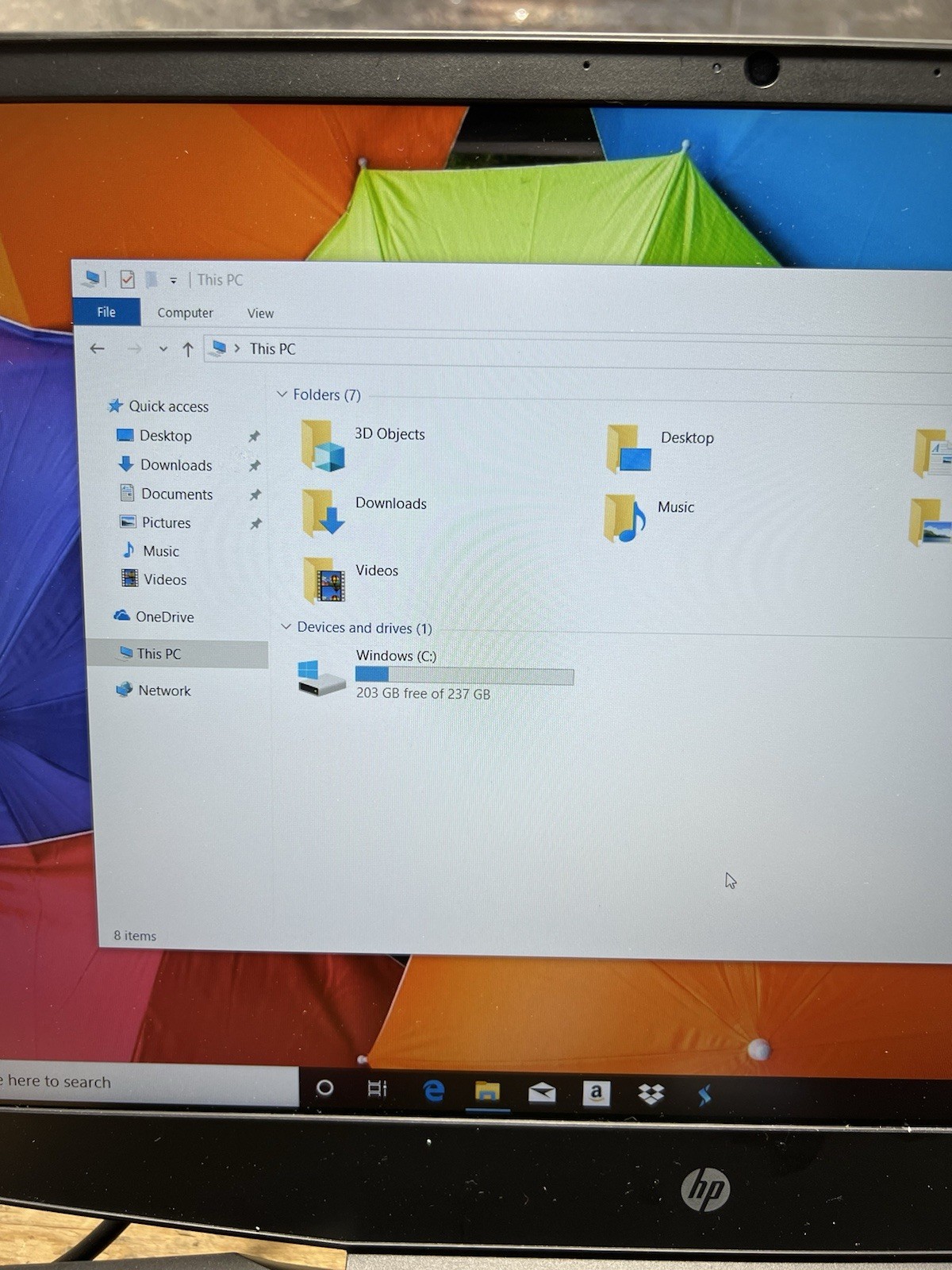The height and width of the screenshot is (1270, 952).
Task: Click the Windows (C:) storage usage bar
Action: coord(464,675)
